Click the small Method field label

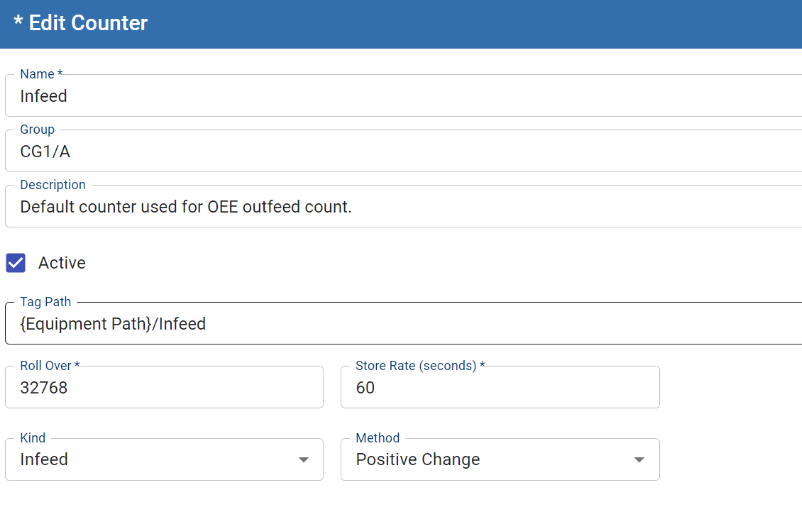click(x=378, y=438)
